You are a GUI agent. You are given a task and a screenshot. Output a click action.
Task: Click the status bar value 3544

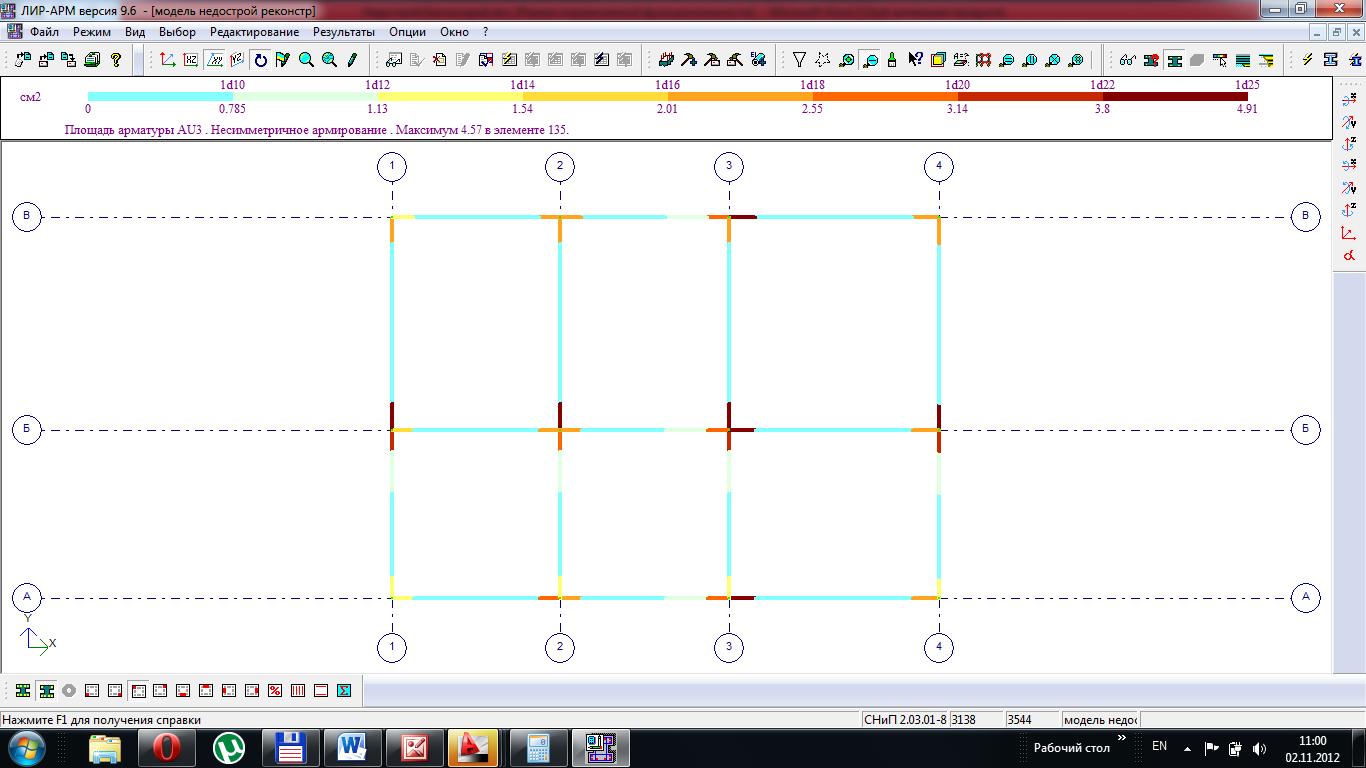tap(1032, 719)
